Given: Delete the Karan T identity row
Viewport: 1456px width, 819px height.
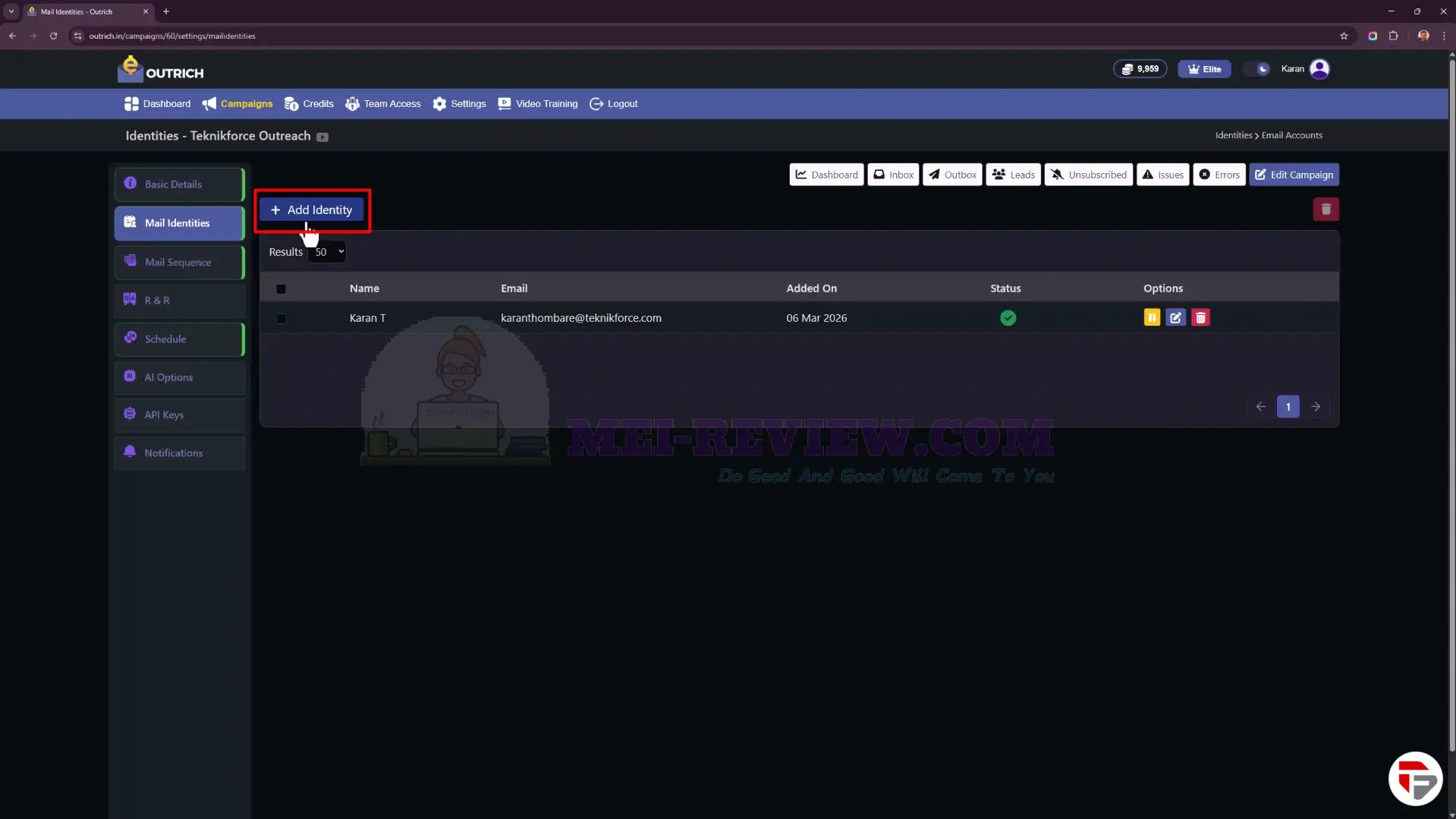Looking at the screenshot, I should pyautogui.click(x=1200, y=318).
